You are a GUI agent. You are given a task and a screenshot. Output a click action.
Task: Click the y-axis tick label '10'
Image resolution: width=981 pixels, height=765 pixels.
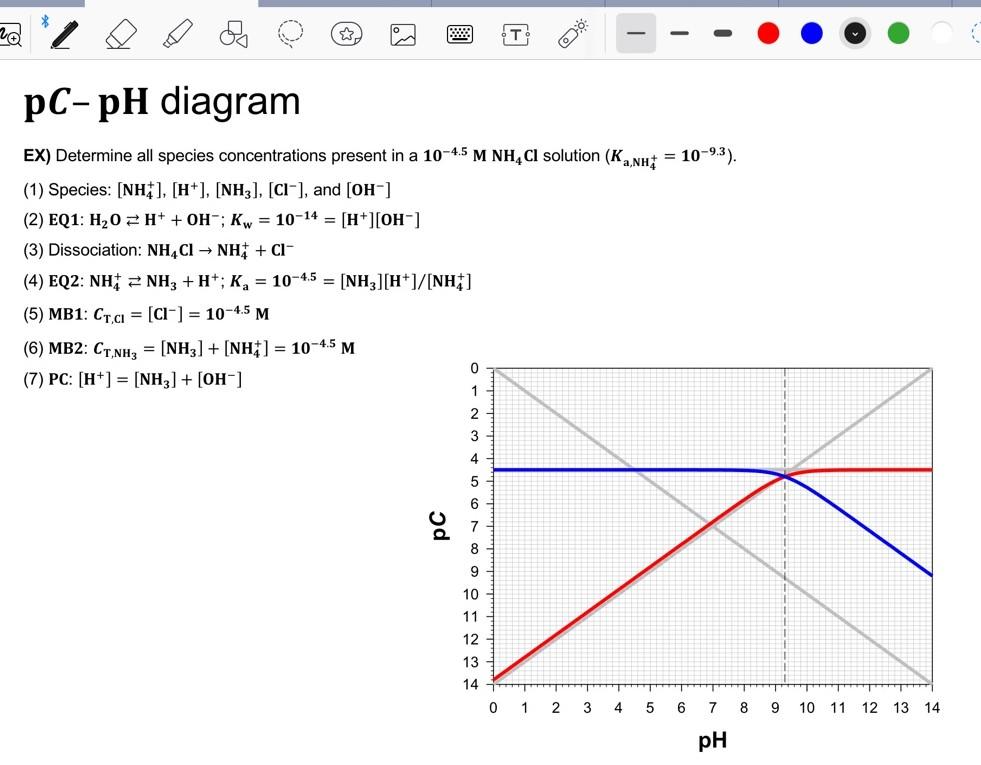[x=470, y=594]
